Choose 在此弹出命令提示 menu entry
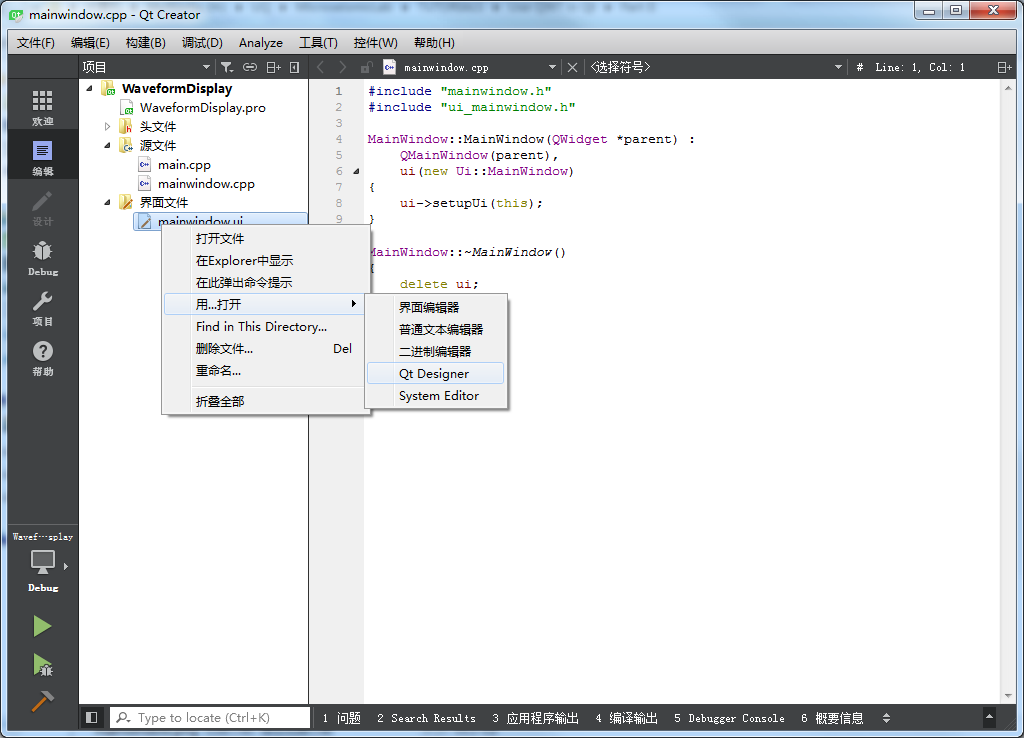 pyautogui.click(x=265, y=283)
